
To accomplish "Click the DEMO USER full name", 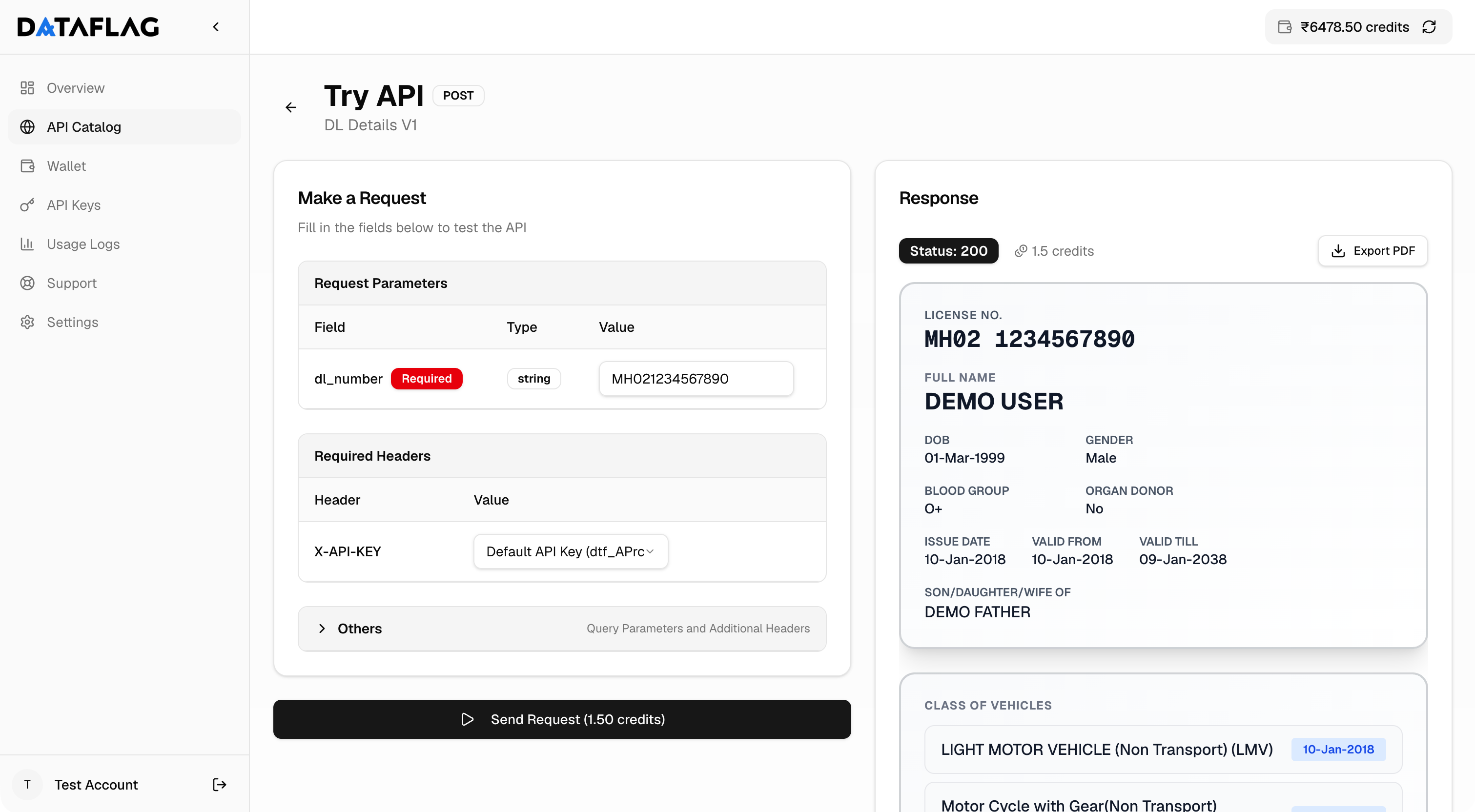I will point(993,402).
